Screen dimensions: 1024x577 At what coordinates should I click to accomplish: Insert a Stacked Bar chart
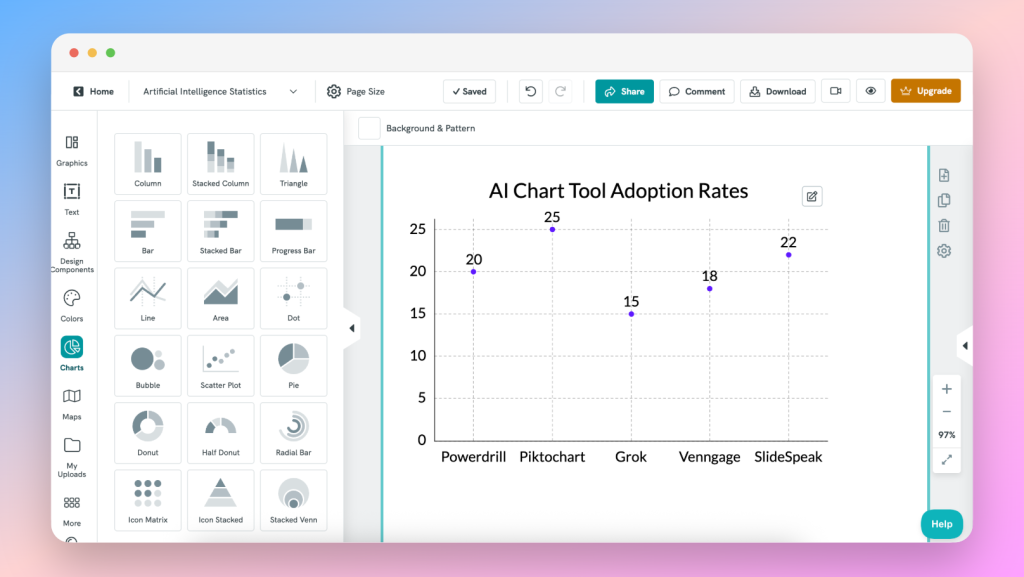221,231
